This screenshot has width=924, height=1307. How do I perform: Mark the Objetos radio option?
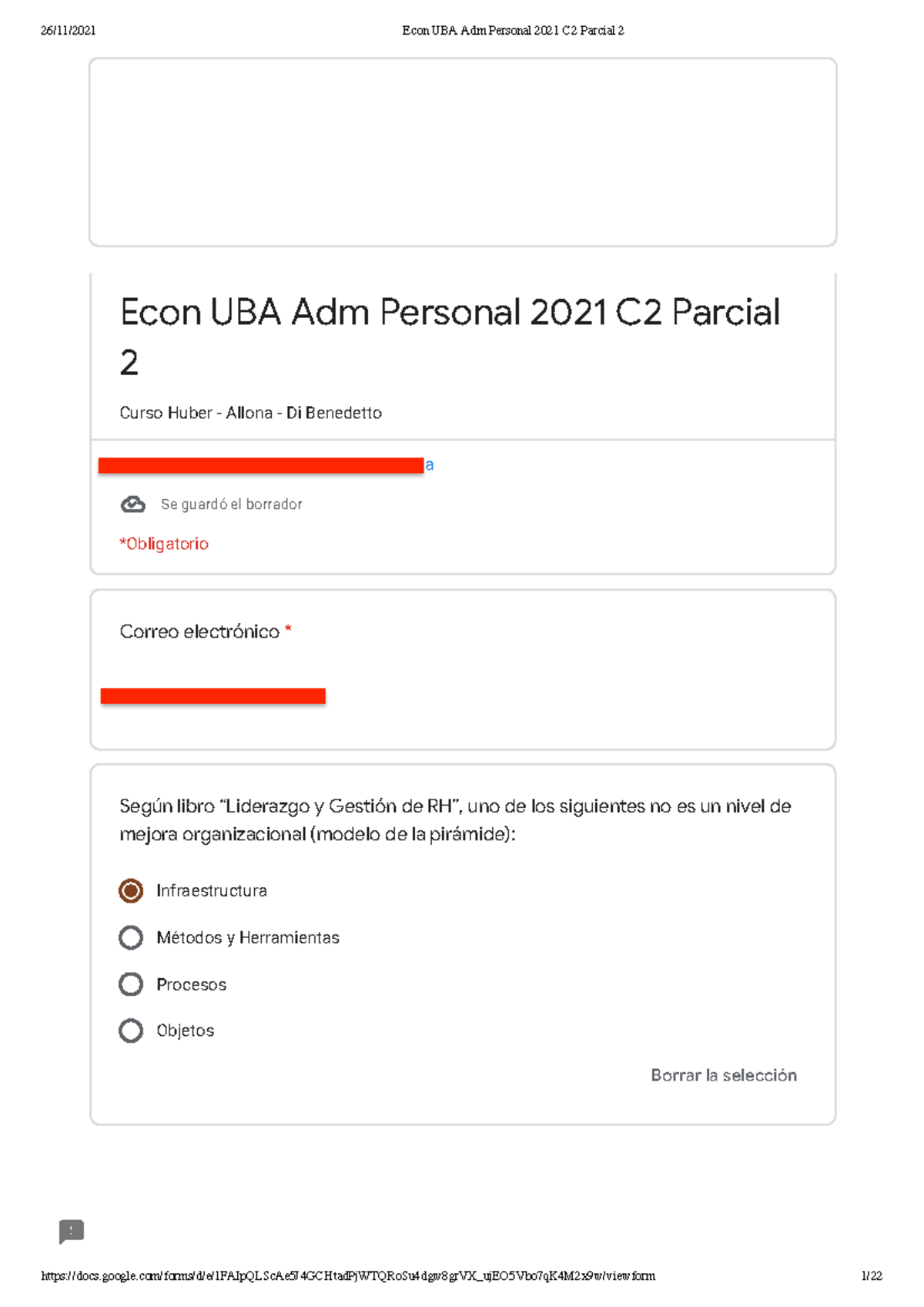click(x=131, y=1031)
